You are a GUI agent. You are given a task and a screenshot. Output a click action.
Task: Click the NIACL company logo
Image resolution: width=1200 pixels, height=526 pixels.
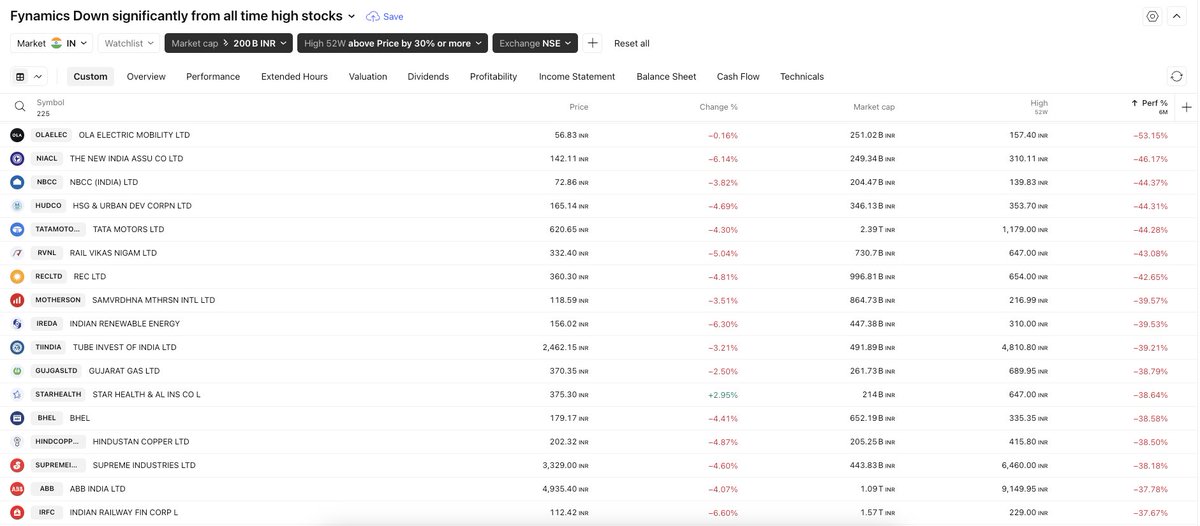click(17, 158)
